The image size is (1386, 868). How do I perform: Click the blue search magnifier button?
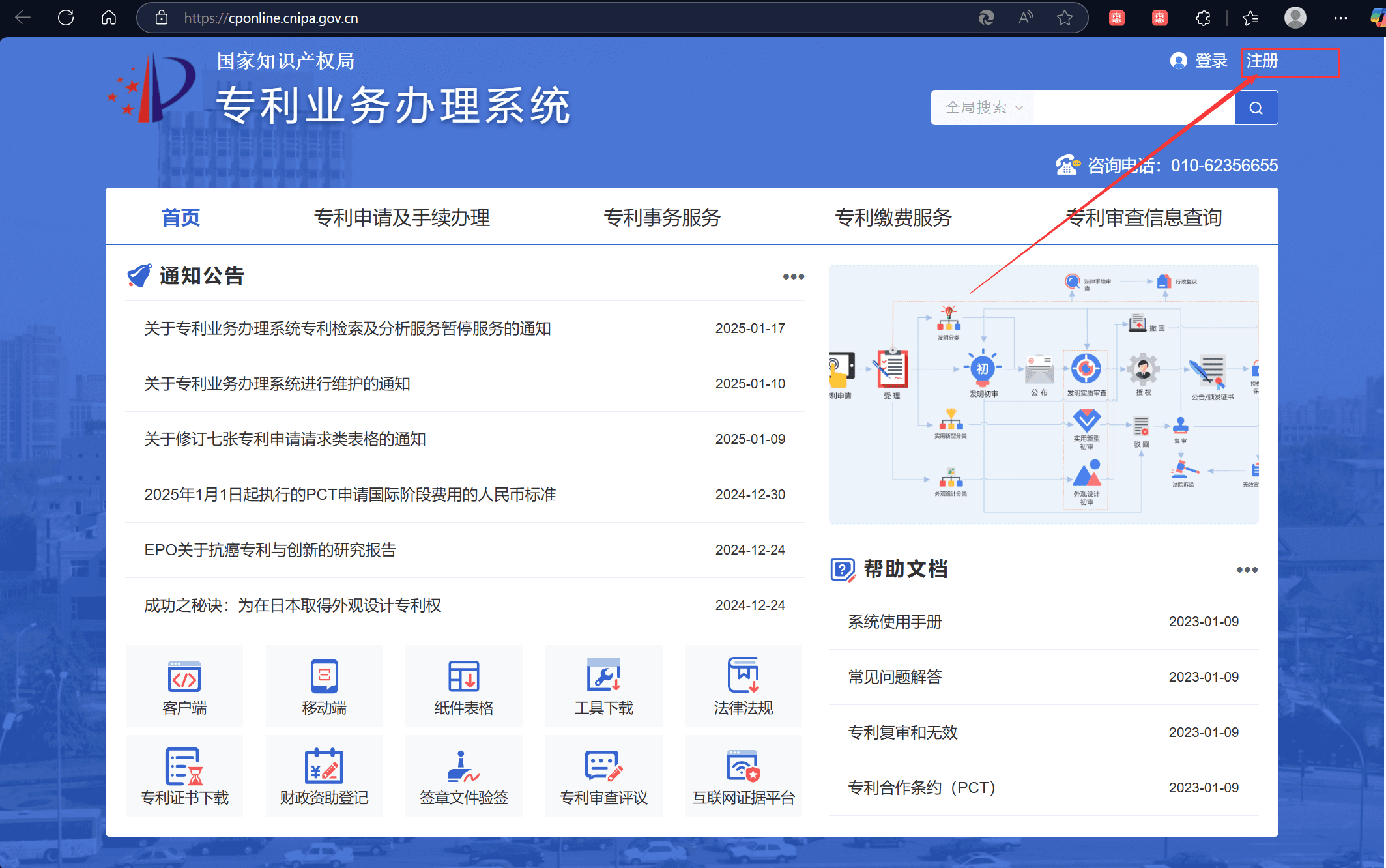tap(1256, 108)
